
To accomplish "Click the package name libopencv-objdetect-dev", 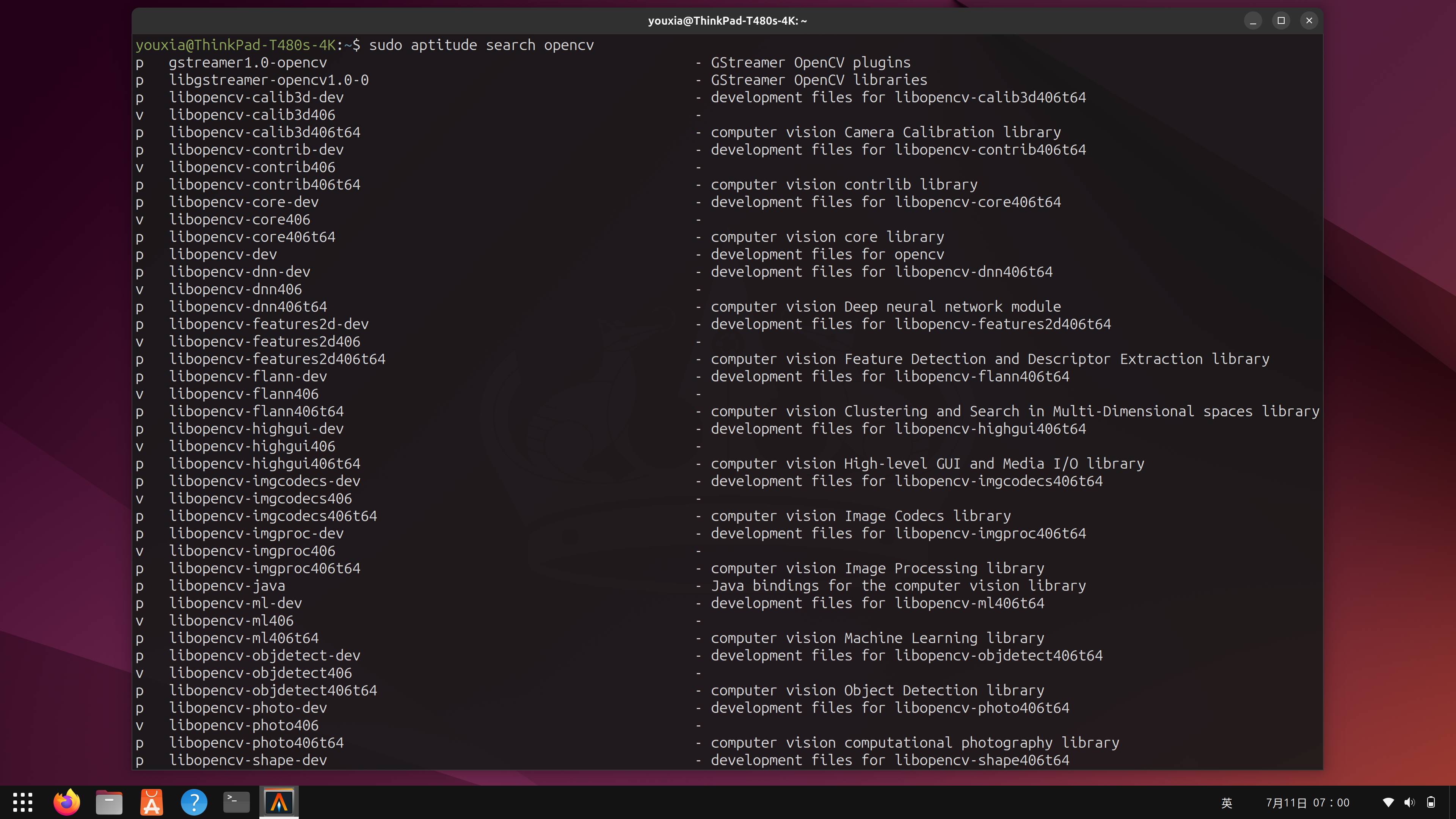I will (265, 656).
